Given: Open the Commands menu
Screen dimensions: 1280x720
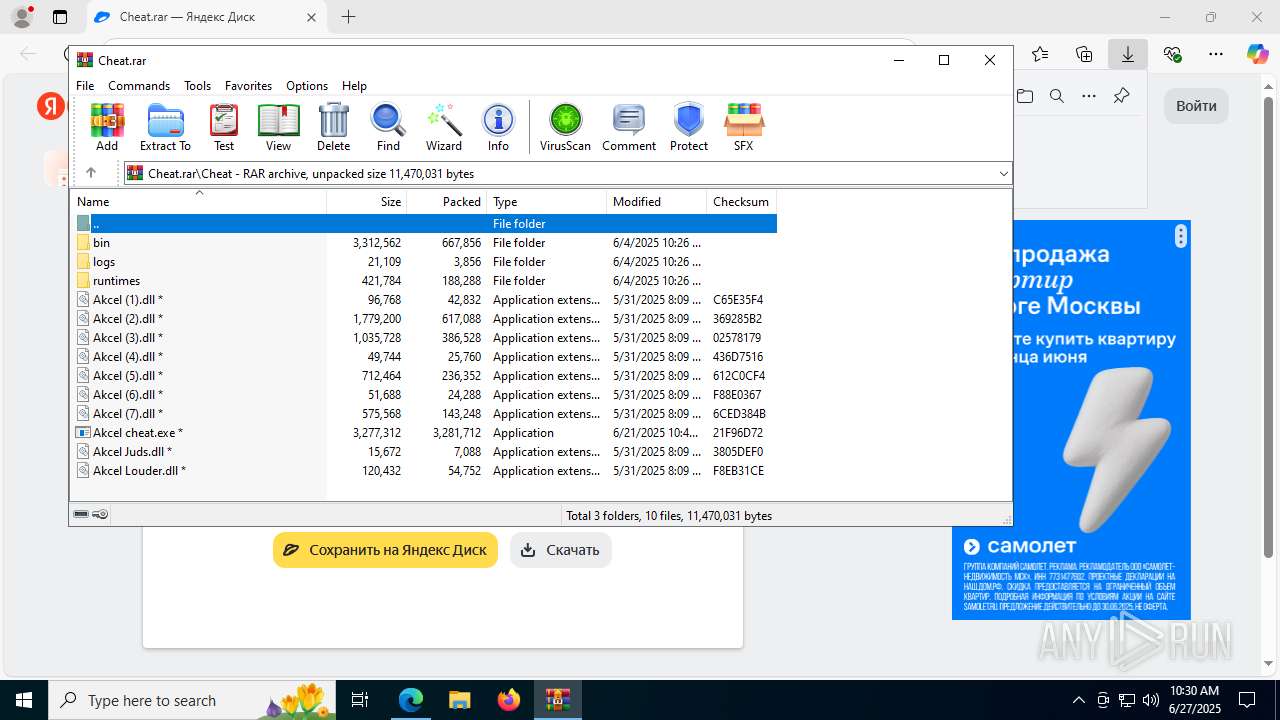Looking at the screenshot, I should pyautogui.click(x=139, y=86).
